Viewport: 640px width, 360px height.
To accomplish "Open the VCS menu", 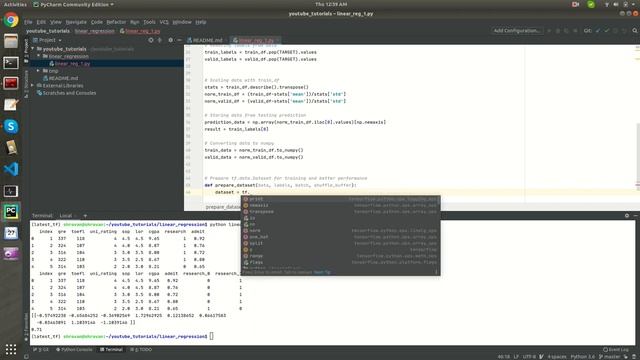I will (164, 22).
